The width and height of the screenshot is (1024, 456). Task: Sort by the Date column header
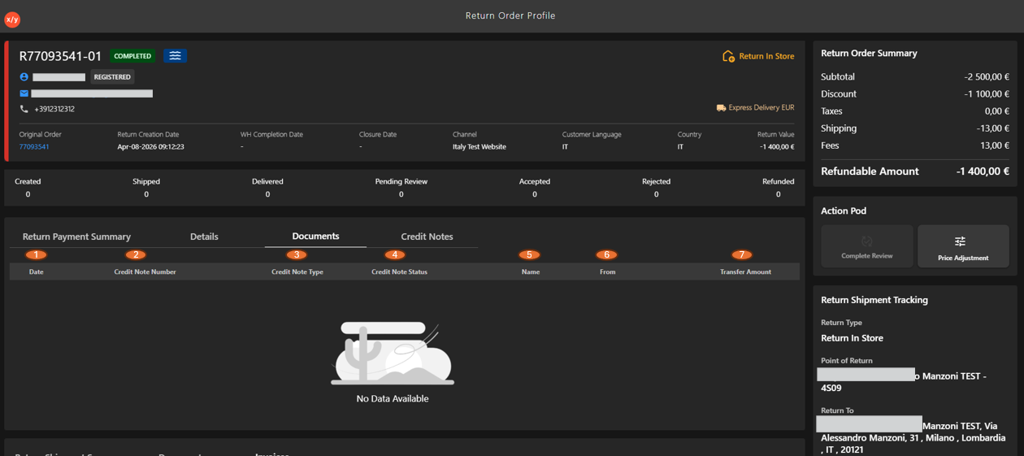(36, 272)
